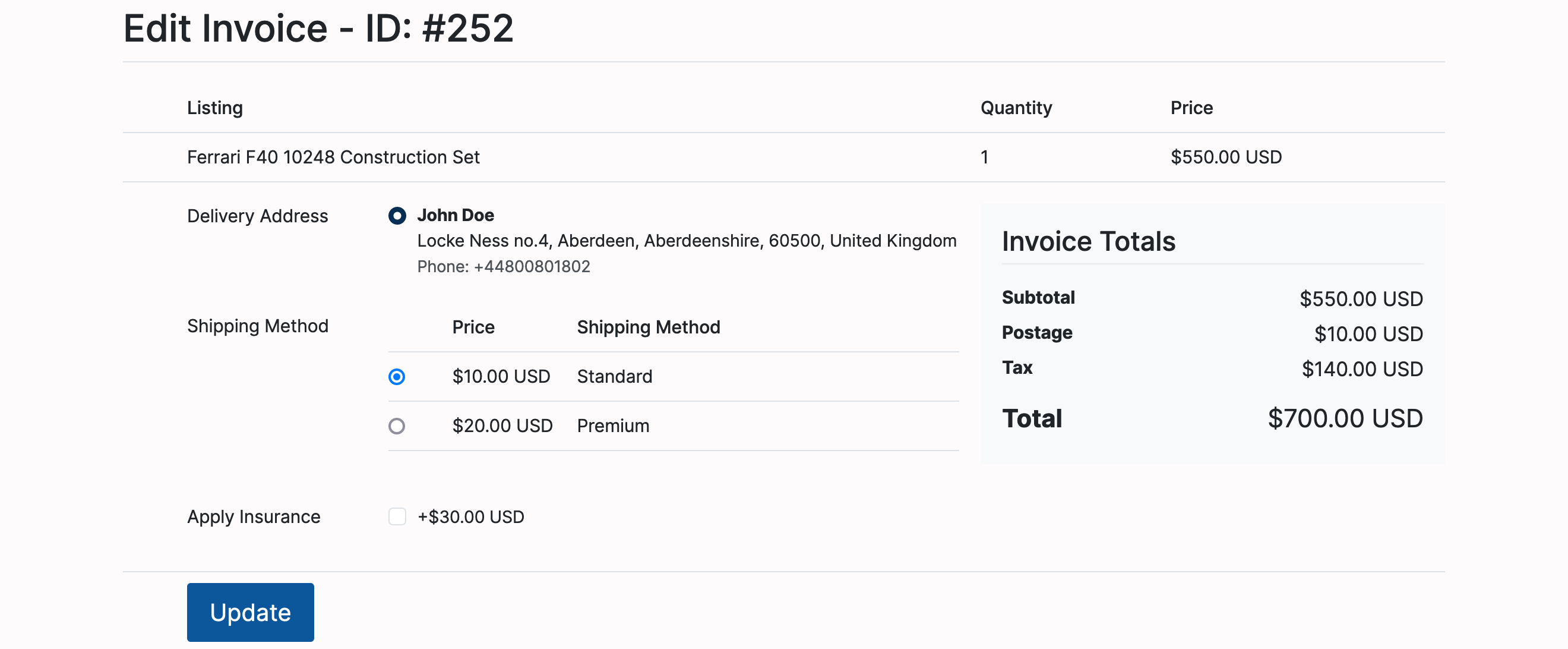Click the Invoice Totals heading
This screenshot has height=649, width=1568.
pyautogui.click(x=1088, y=241)
